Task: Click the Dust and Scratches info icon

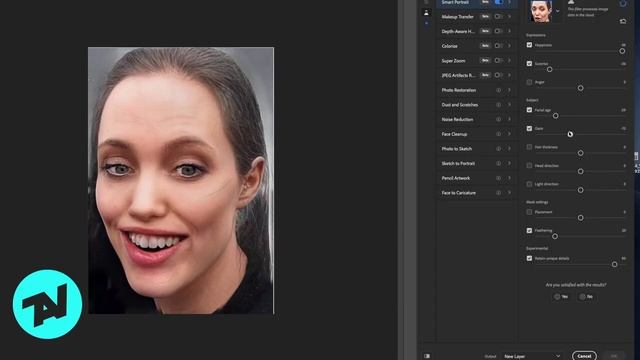Action: (x=498, y=105)
